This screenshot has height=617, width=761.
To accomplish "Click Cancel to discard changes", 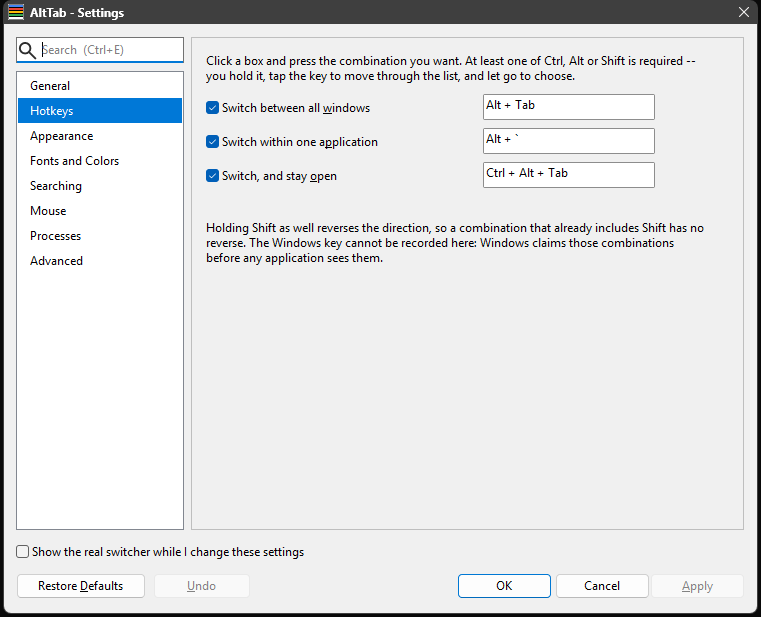I will pyautogui.click(x=602, y=586).
